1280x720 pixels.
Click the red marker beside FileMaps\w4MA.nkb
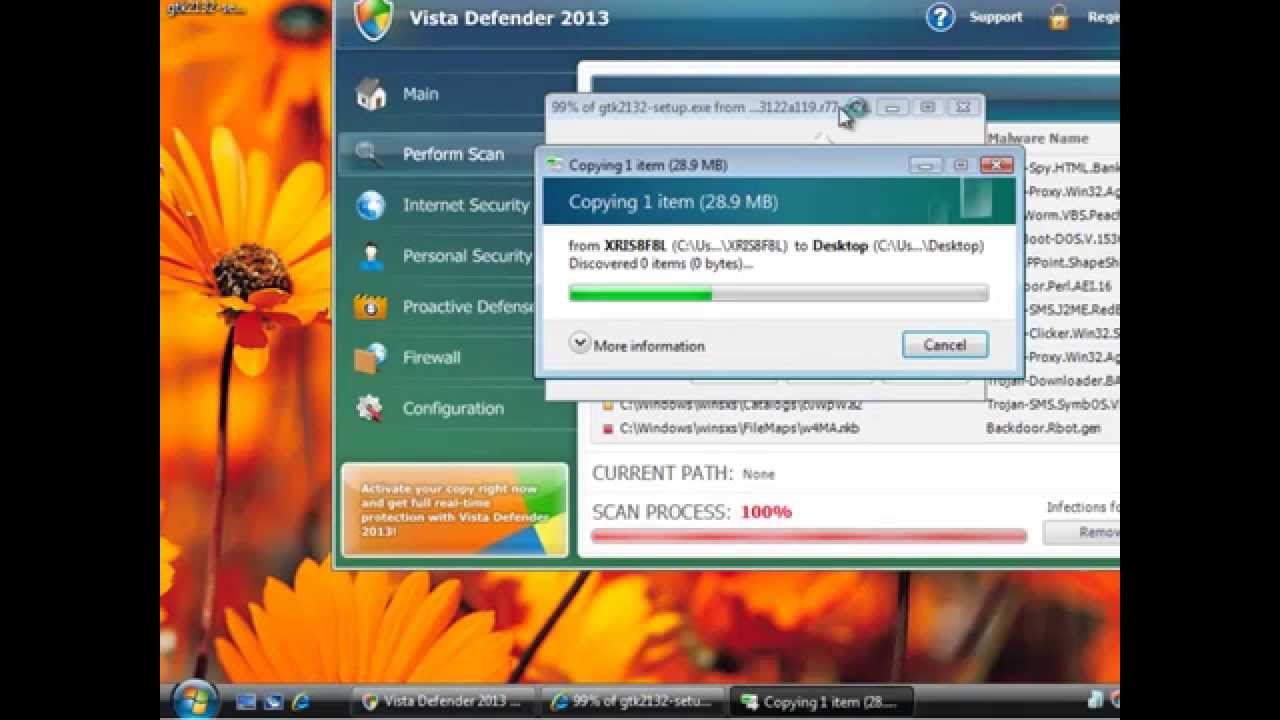tap(607, 429)
